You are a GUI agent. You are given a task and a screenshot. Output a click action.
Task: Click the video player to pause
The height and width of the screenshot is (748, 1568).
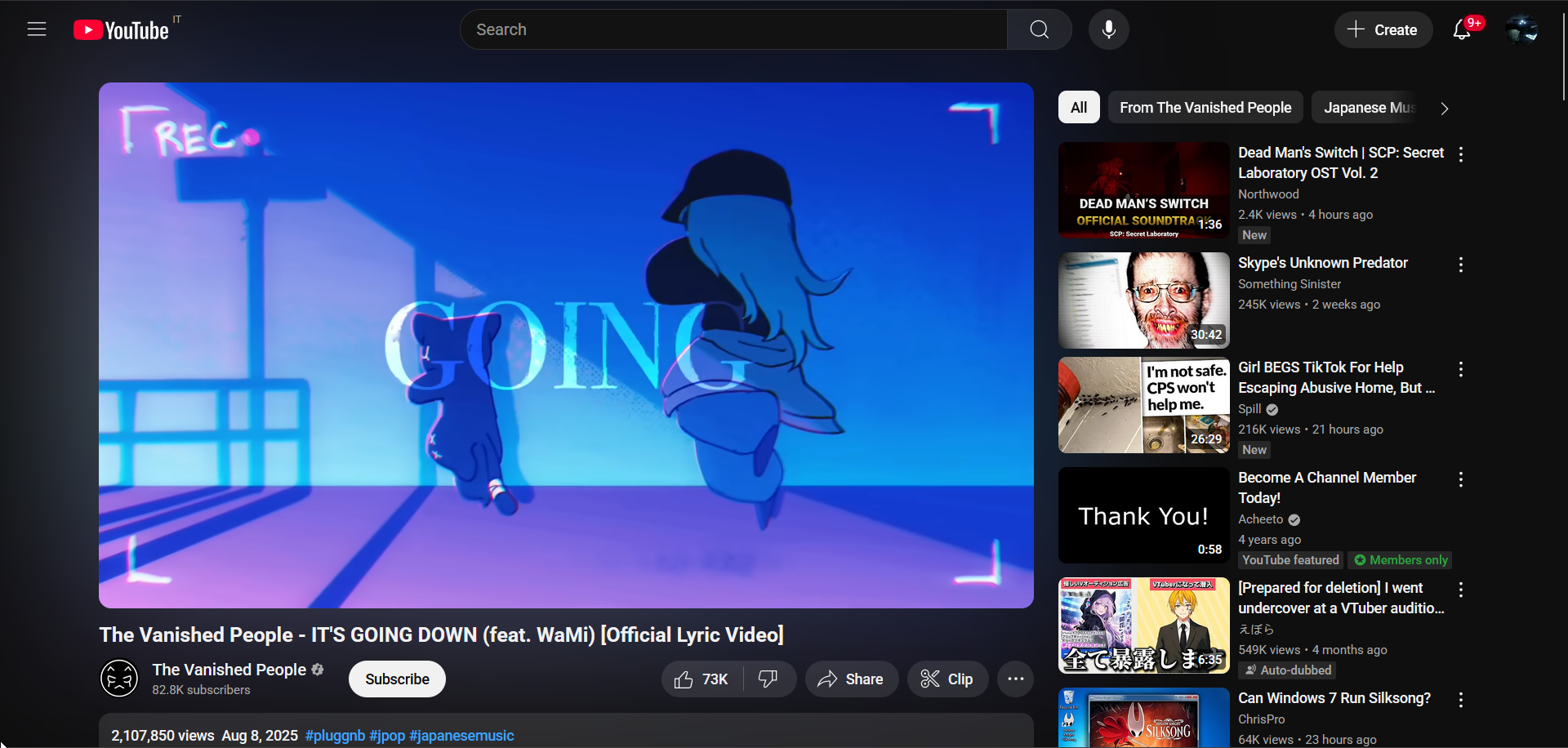point(566,345)
